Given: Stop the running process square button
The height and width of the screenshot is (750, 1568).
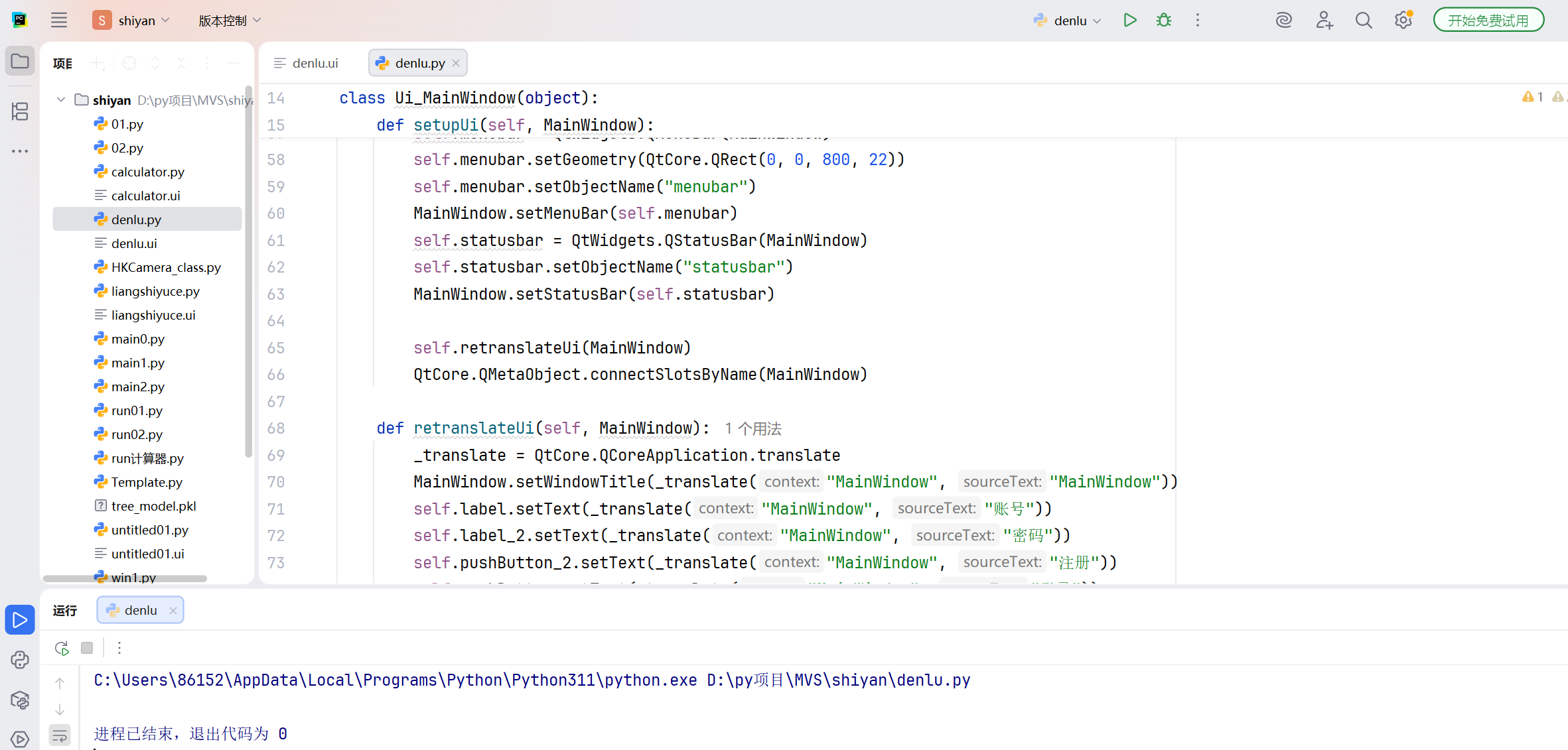Looking at the screenshot, I should pyautogui.click(x=87, y=648).
